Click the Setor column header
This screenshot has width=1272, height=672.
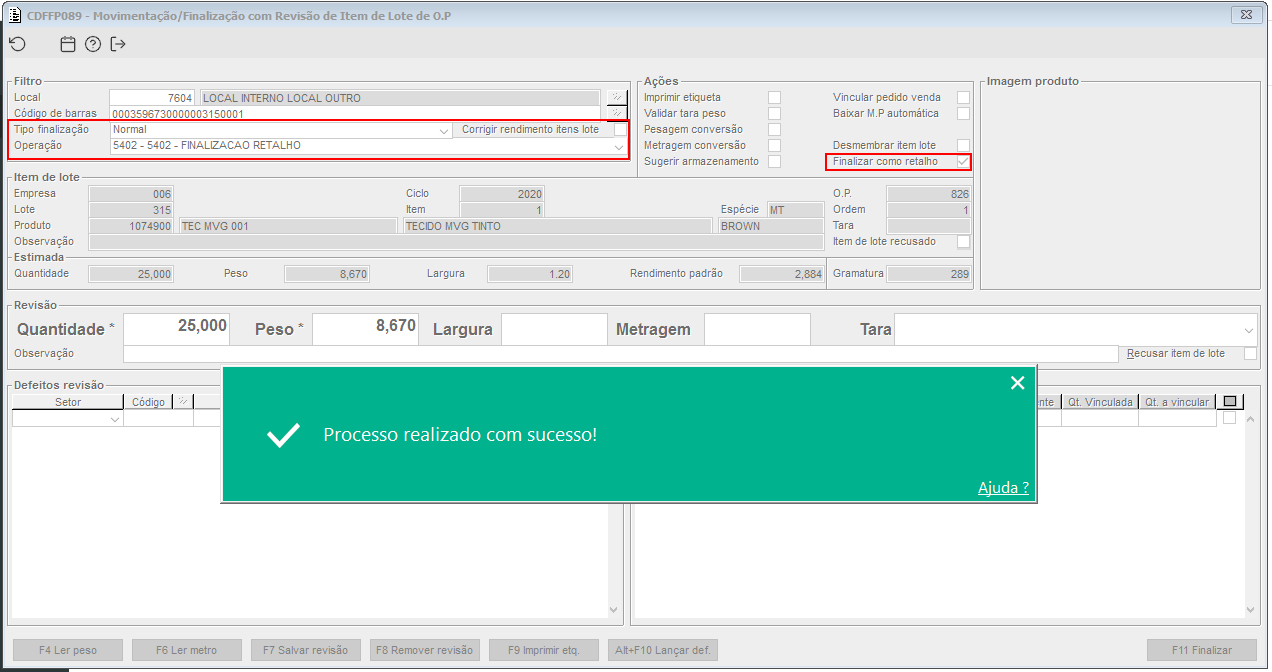click(x=68, y=402)
